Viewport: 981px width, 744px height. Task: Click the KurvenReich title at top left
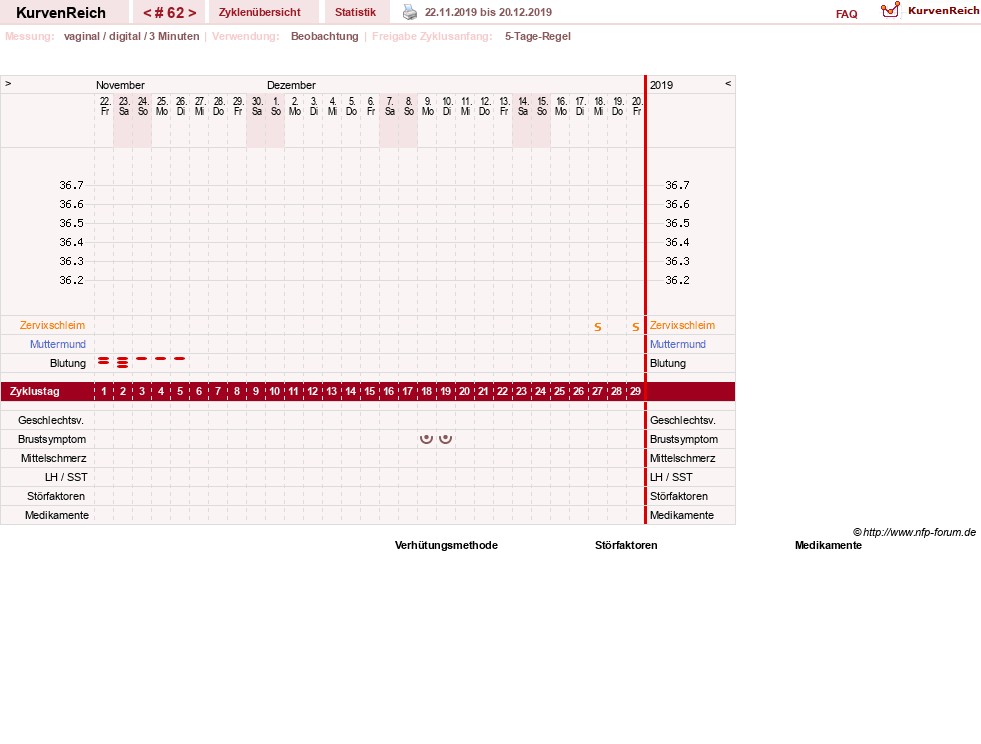point(61,13)
